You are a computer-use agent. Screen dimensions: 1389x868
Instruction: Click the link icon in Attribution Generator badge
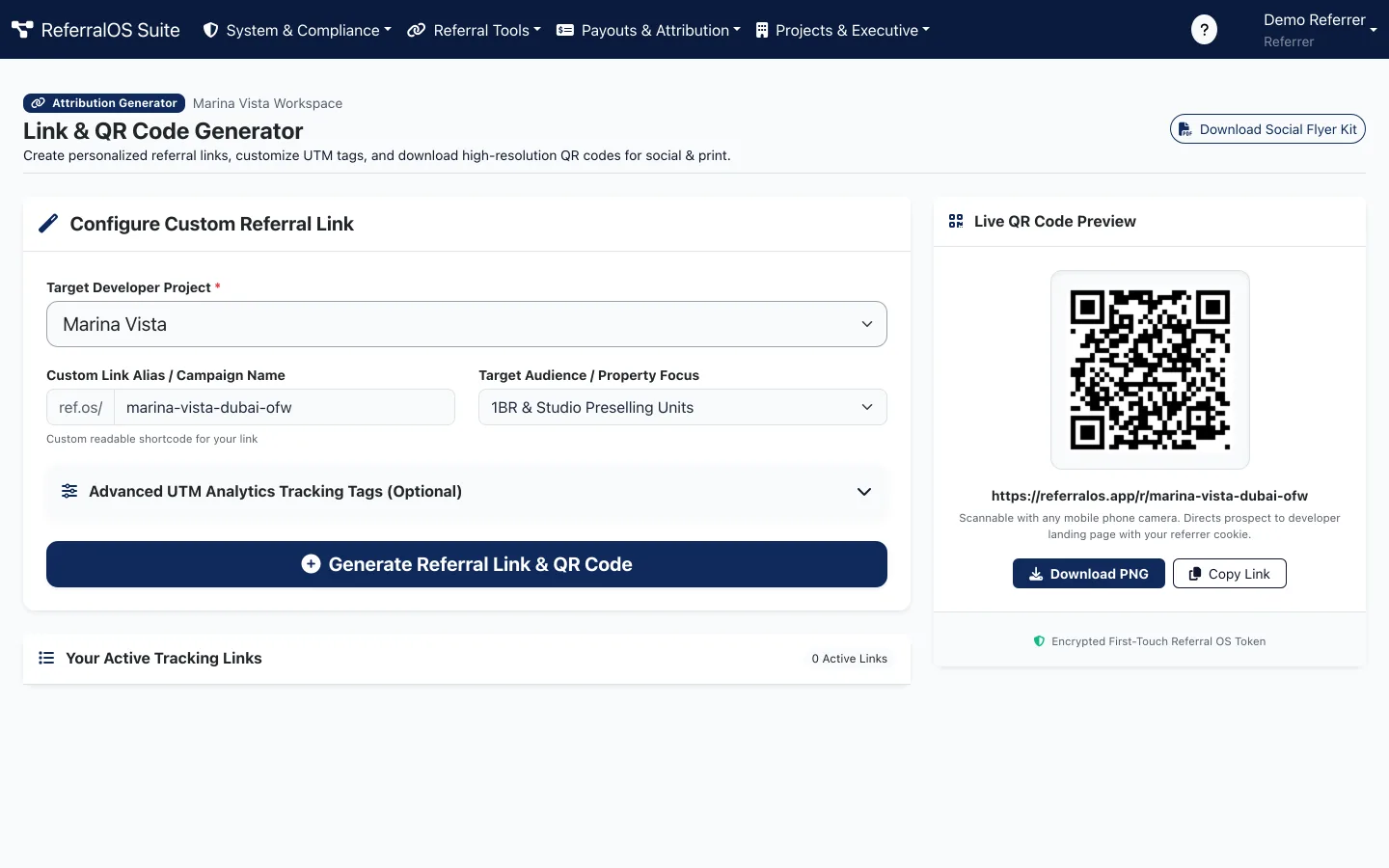click(39, 103)
